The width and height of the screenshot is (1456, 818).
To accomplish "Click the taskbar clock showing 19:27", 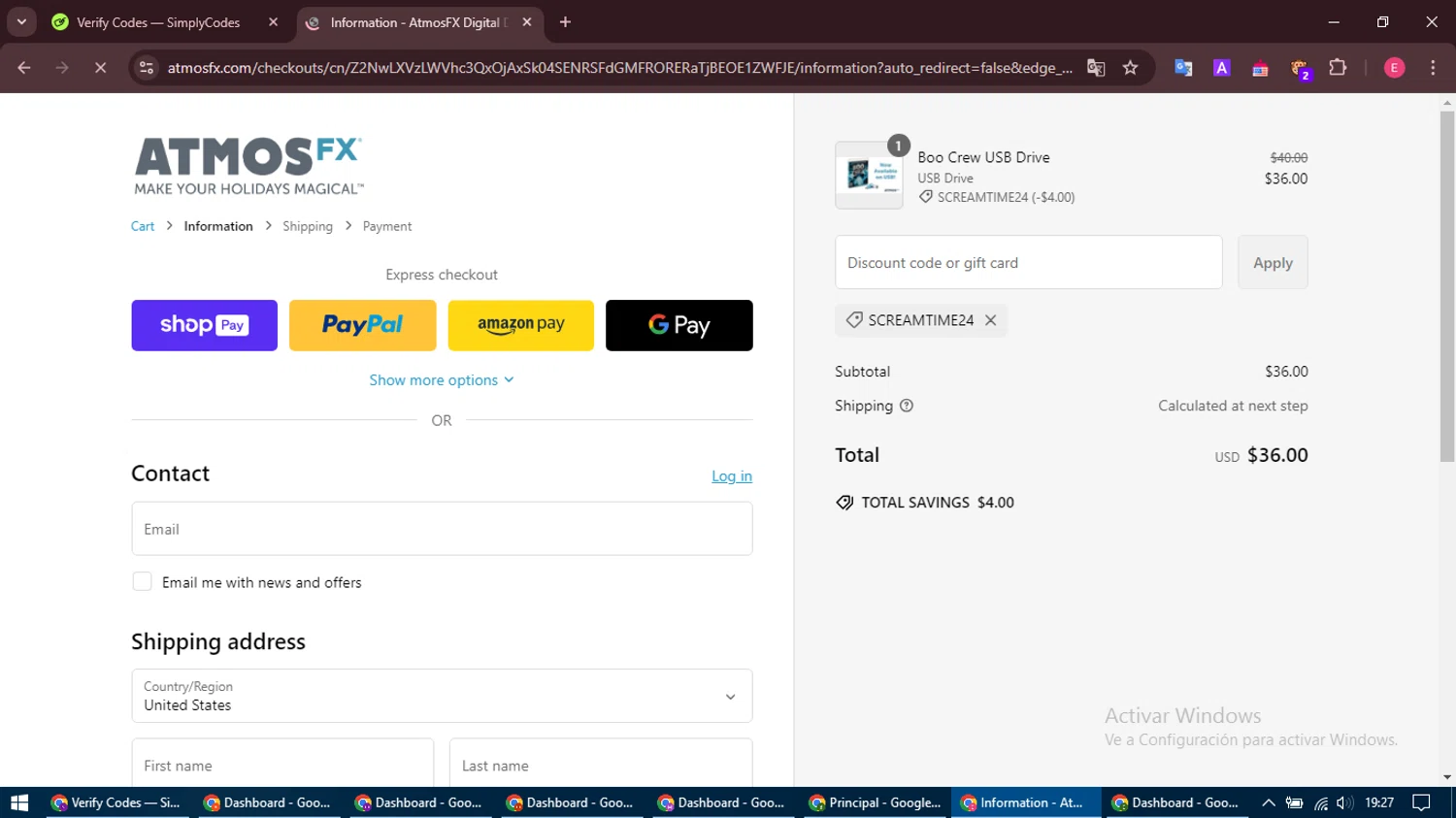I will tap(1379, 802).
